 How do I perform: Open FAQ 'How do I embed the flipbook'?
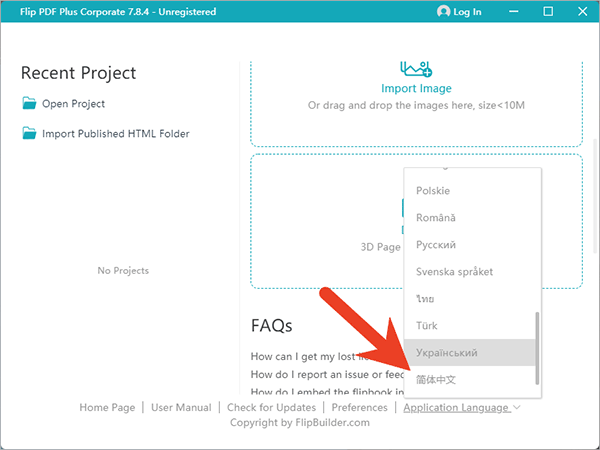click(327, 391)
